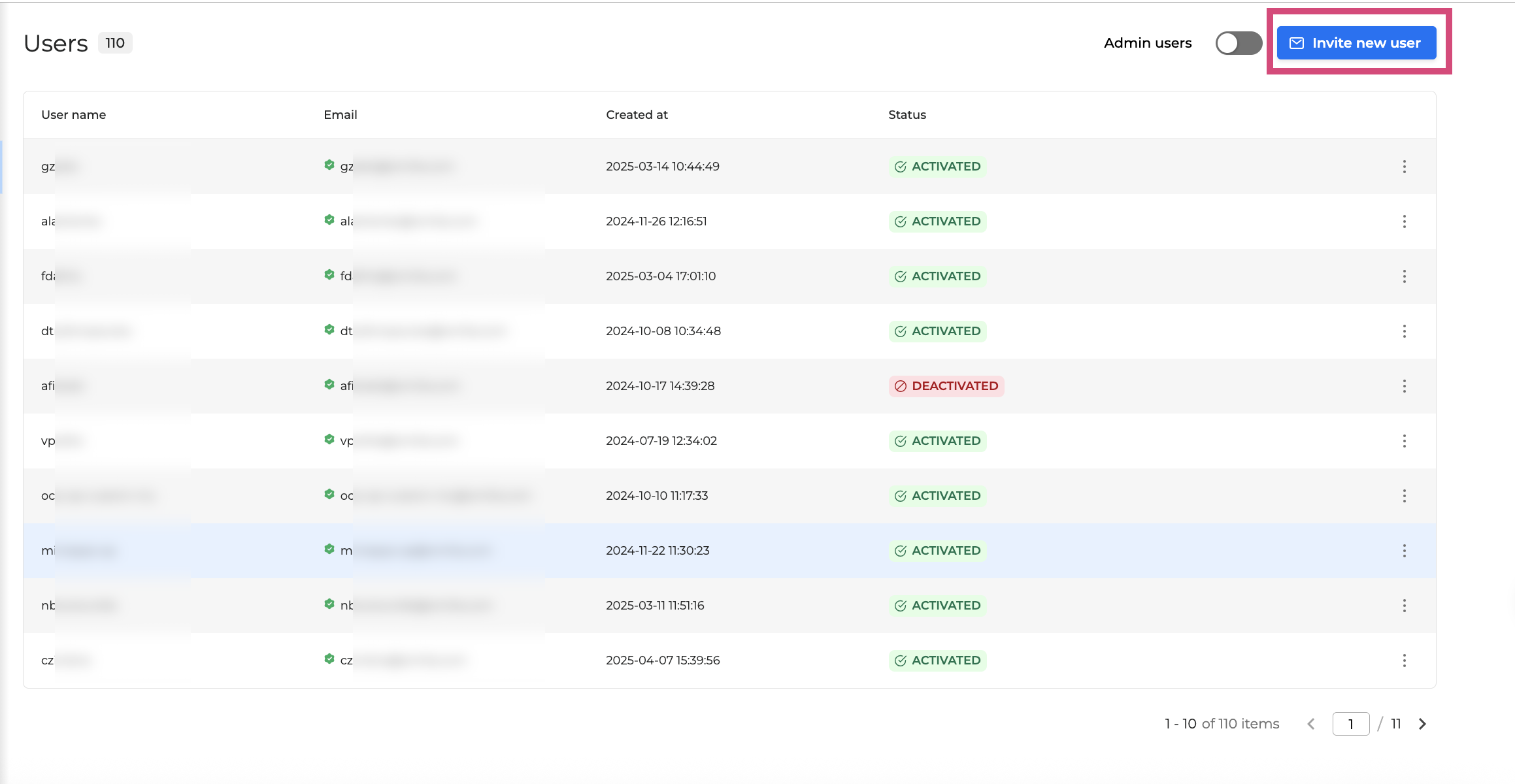Go to the next page of users

tap(1422, 724)
